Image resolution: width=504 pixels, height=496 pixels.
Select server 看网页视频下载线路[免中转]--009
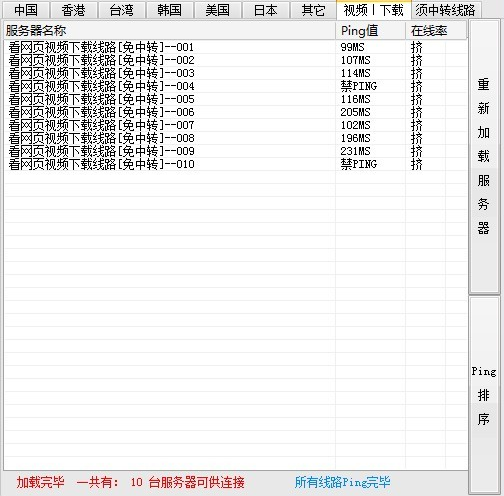coord(101,151)
